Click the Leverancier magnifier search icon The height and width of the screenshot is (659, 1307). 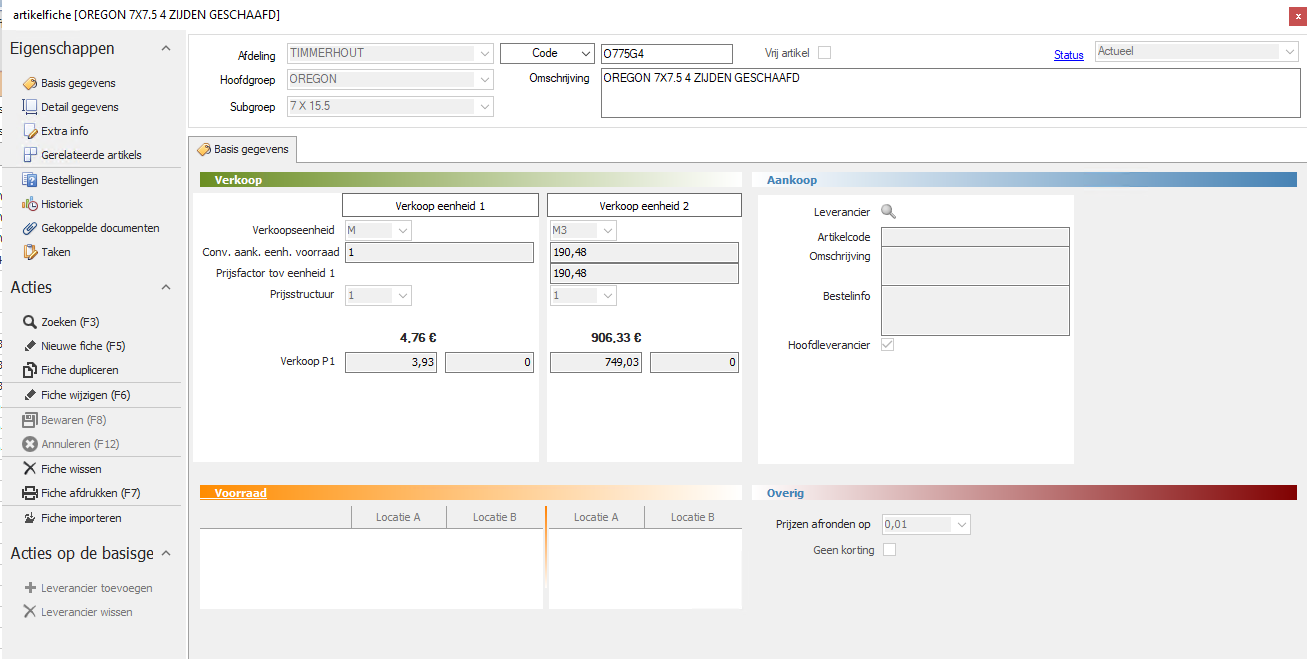point(888,212)
